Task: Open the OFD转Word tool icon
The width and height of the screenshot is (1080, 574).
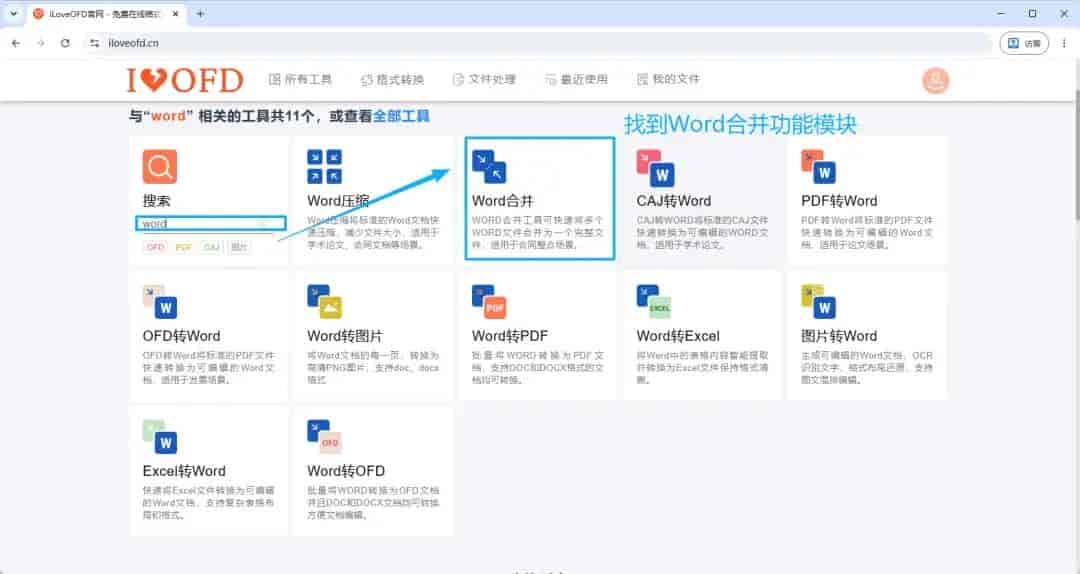Action: tap(160, 302)
